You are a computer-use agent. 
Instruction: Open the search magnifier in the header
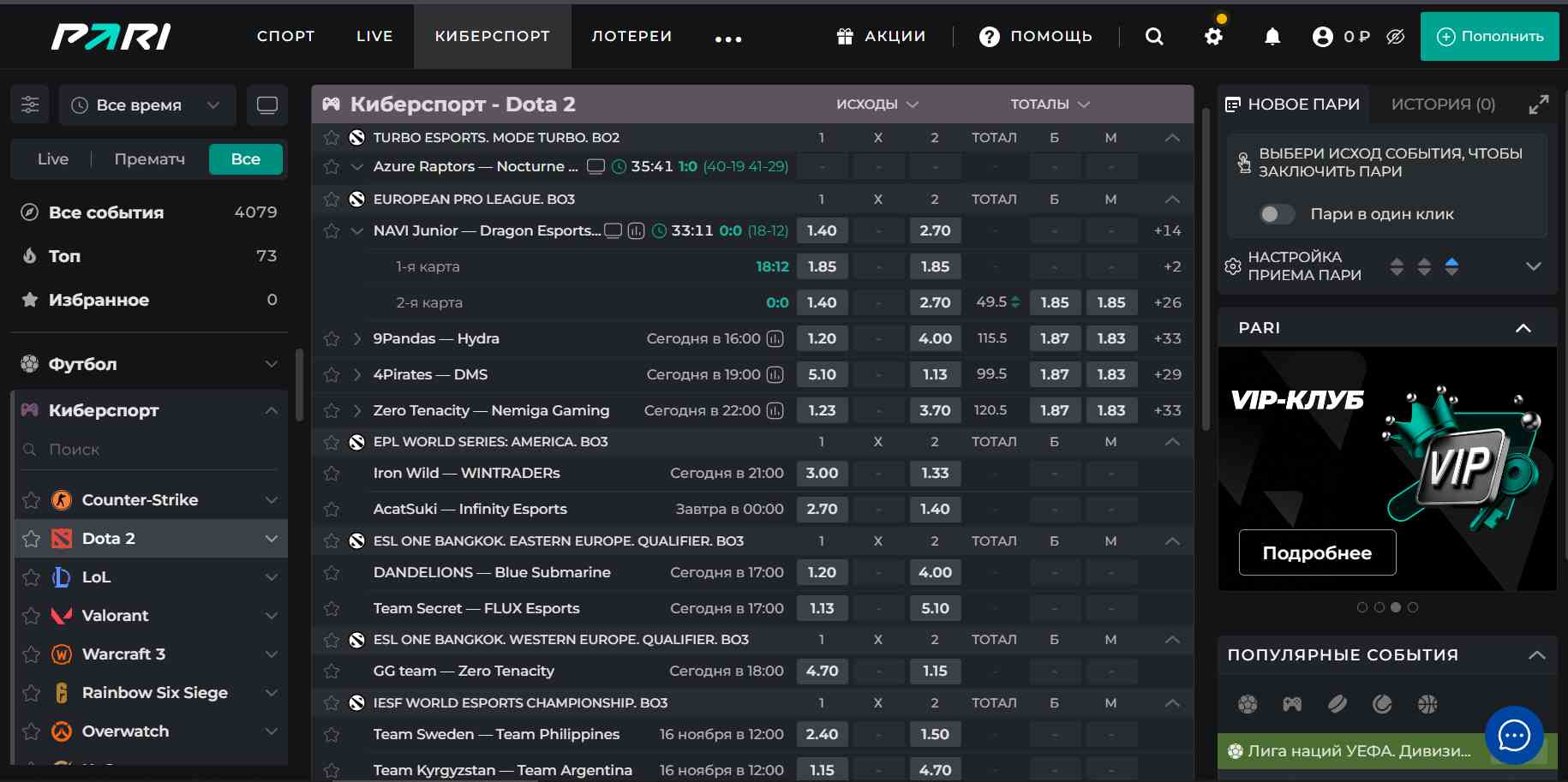click(1154, 36)
